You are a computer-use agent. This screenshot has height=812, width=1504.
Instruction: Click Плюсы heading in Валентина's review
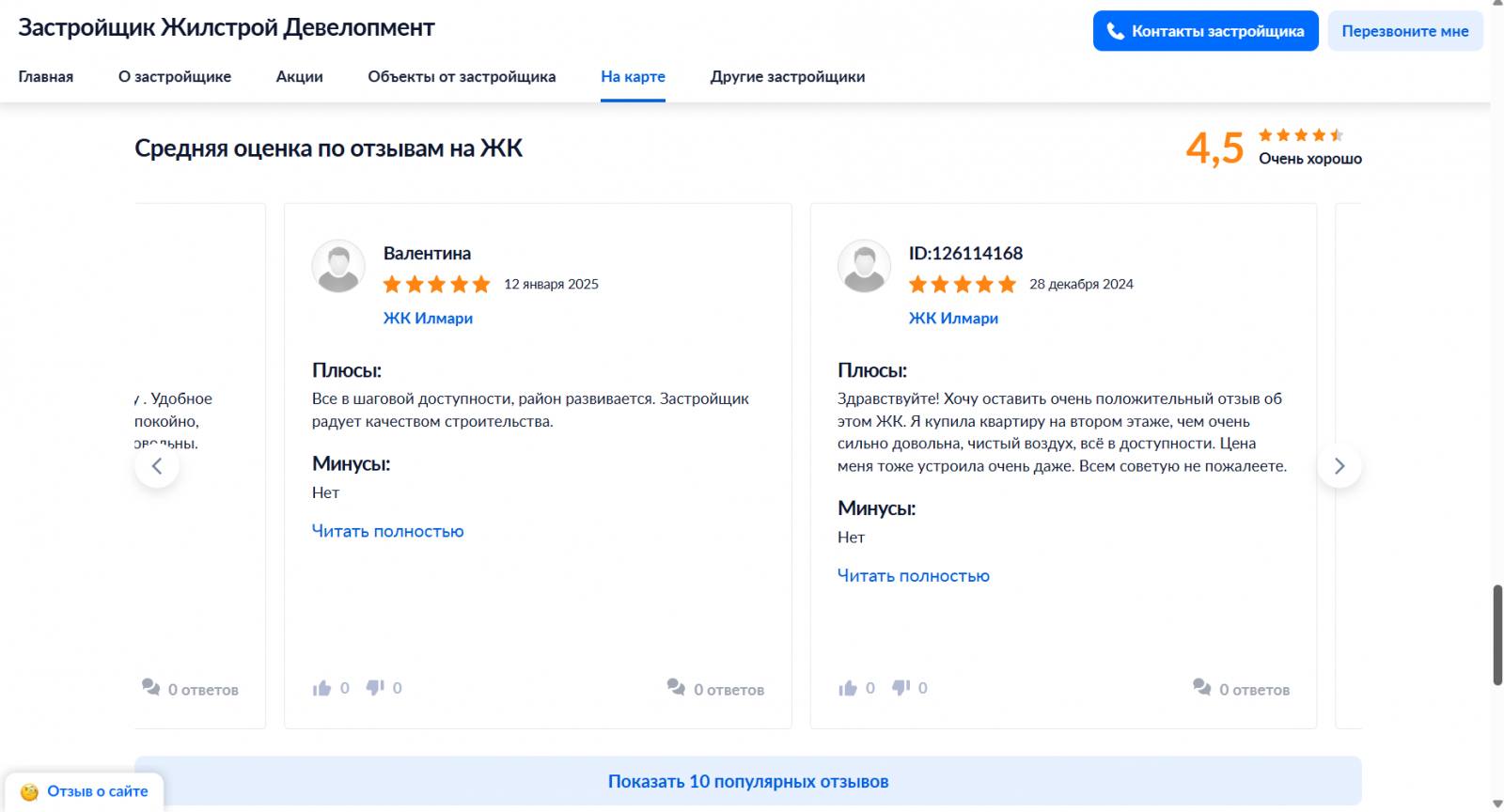[x=347, y=370]
